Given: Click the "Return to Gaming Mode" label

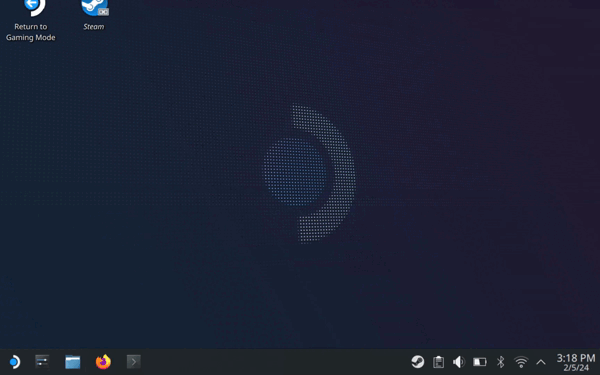Looking at the screenshot, I should [31, 32].
